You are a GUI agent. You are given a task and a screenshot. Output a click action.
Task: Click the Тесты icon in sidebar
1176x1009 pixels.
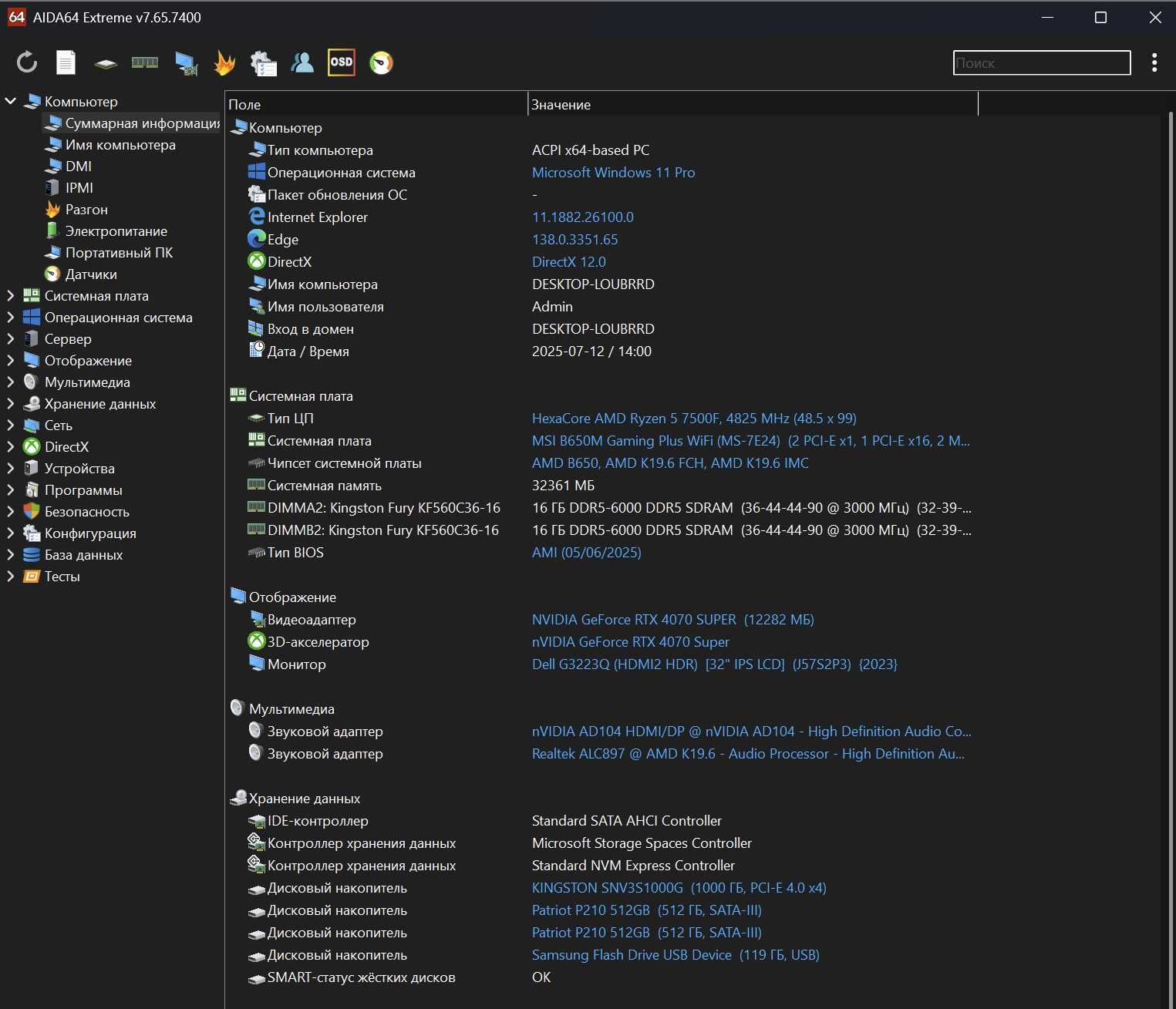tap(32, 577)
